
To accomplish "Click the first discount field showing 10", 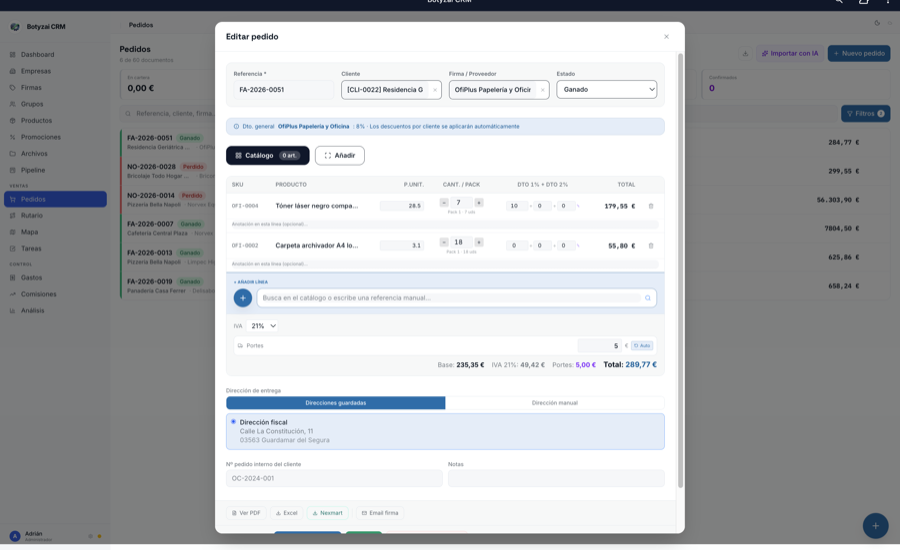I will [517, 206].
